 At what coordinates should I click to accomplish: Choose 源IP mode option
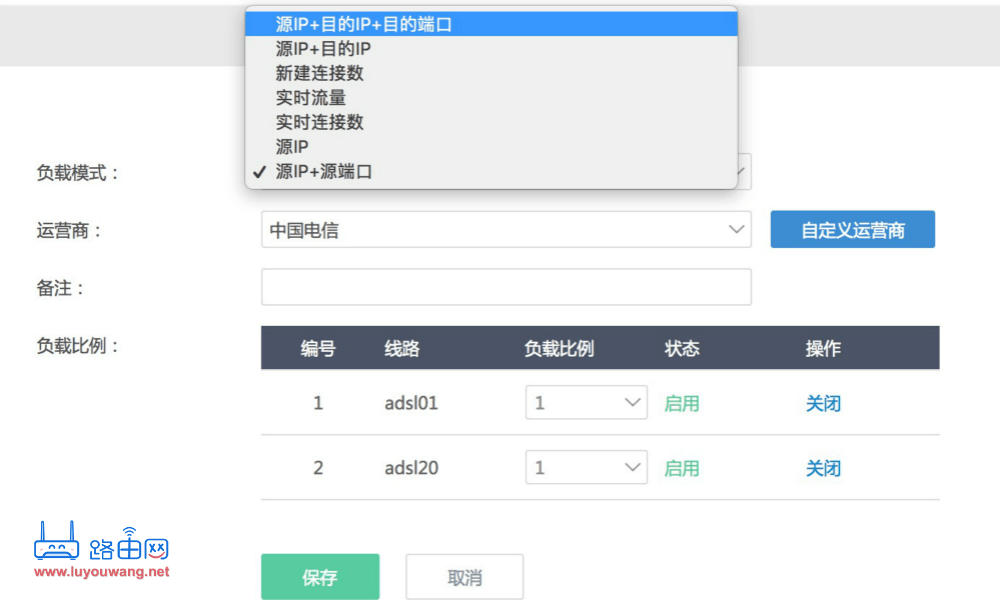289,146
